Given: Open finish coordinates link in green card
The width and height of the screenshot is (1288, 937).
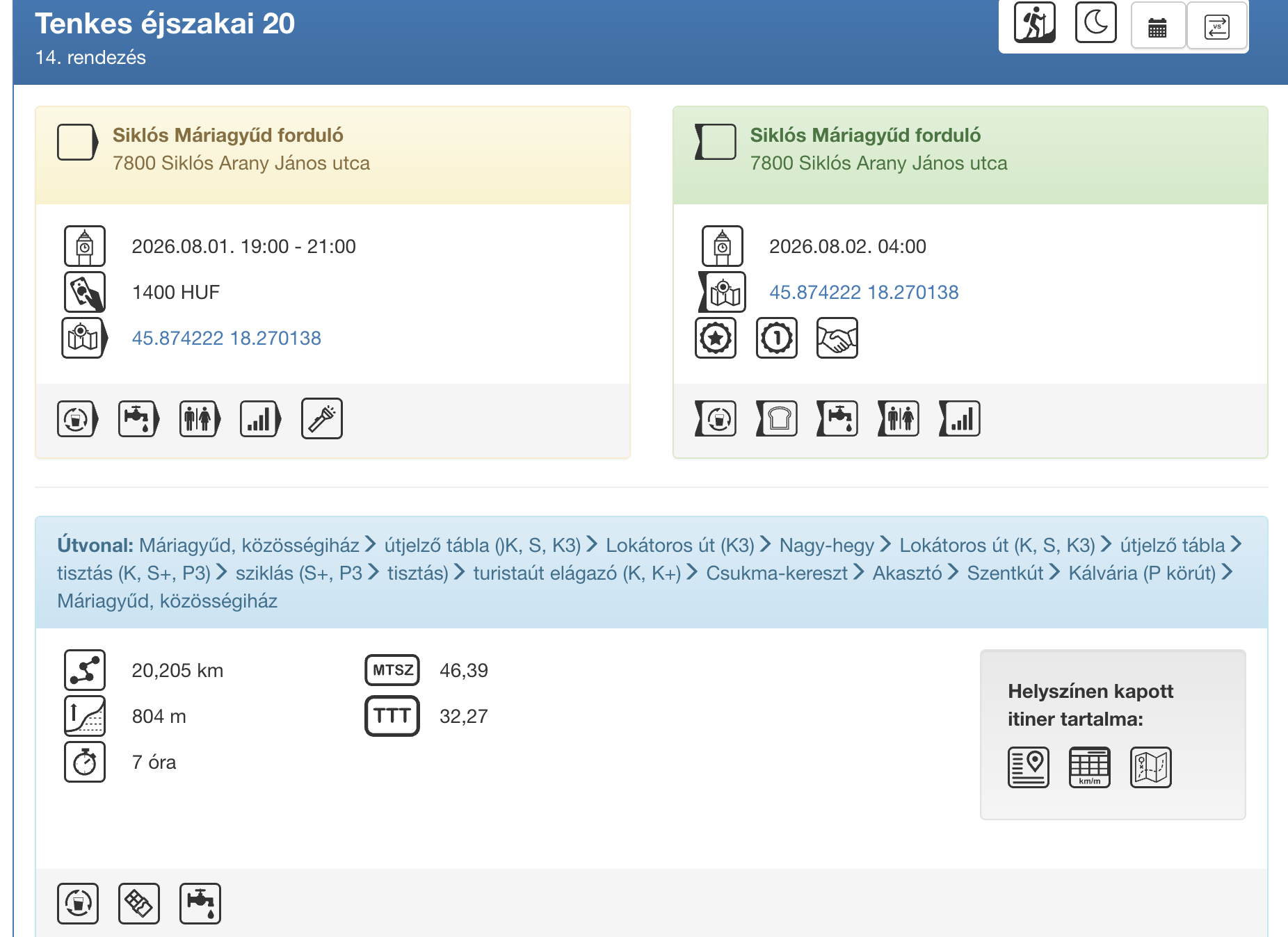Looking at the screenshot, I should [x=864, y=292].
